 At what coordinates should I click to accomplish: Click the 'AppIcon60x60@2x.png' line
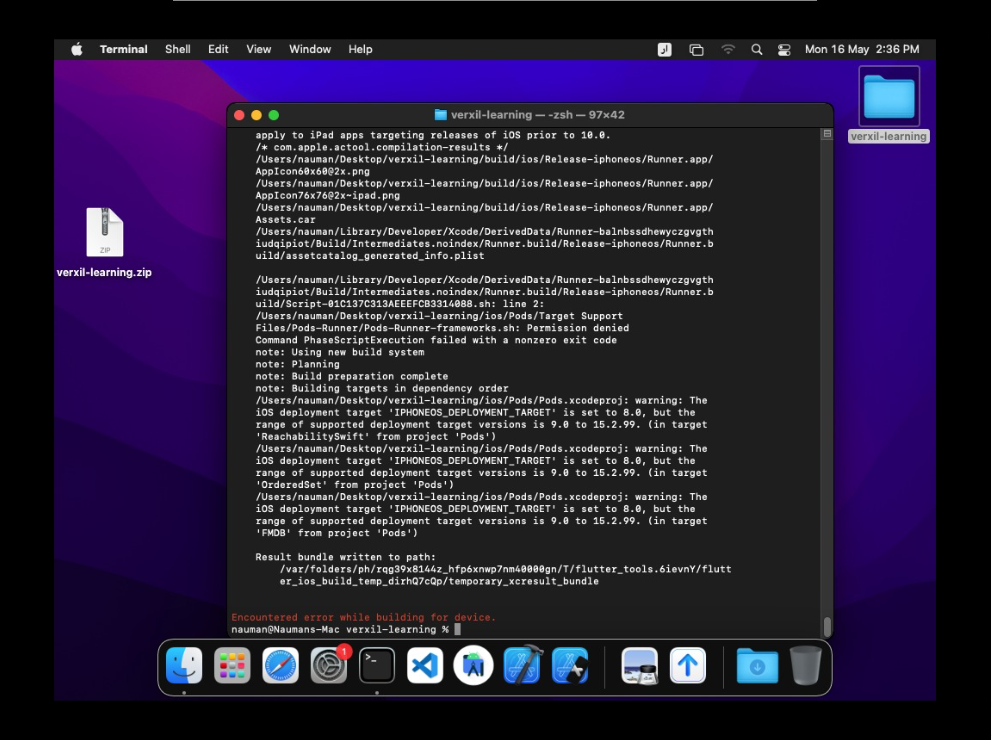[x=313, y=171]
